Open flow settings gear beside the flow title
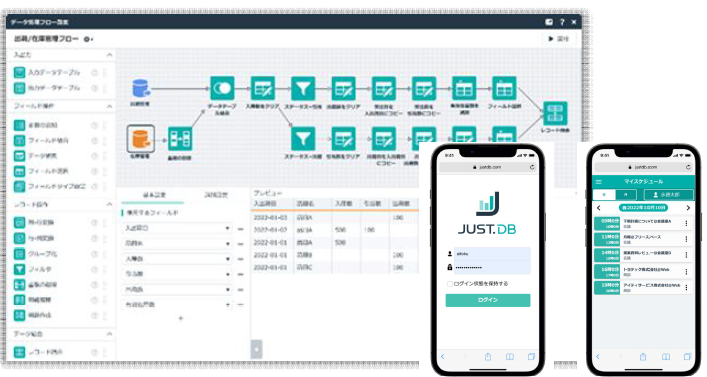Viewport: 707px width, 377px height. click(87, 39)
